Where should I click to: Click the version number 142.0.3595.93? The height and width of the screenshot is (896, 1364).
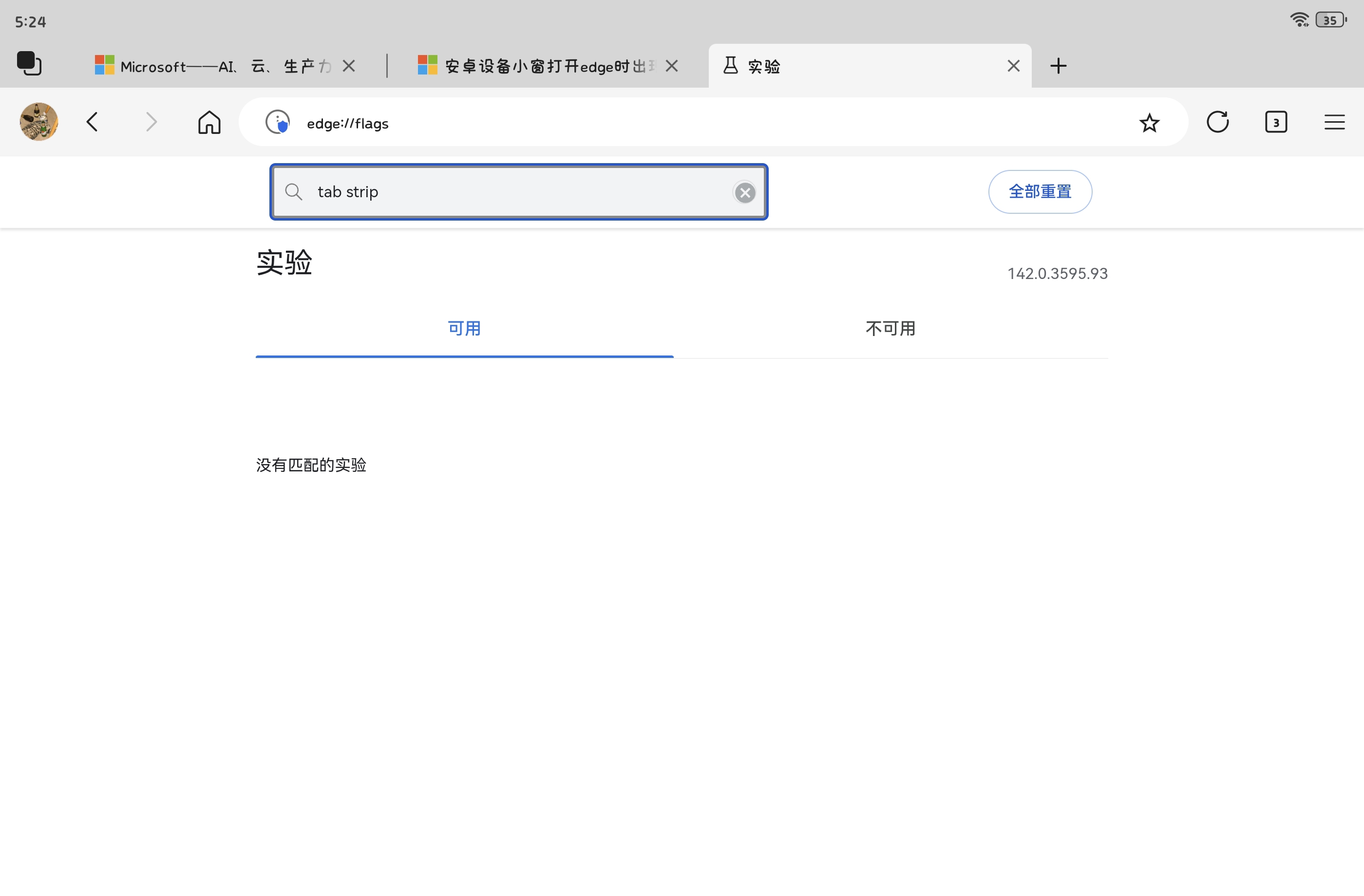point(1058,274)
